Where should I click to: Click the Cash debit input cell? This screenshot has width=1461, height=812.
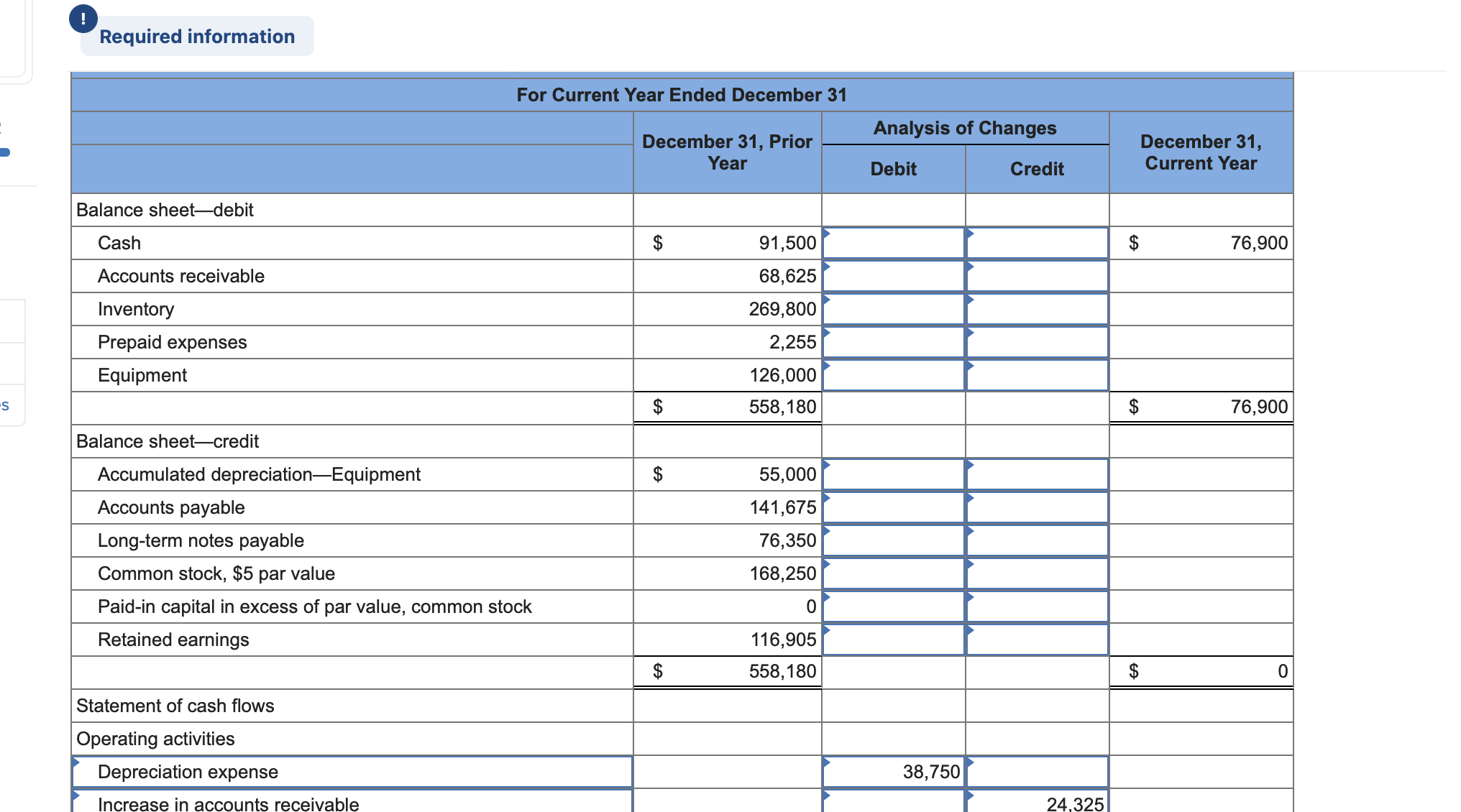pyautogui.click(x=893, y=243)
